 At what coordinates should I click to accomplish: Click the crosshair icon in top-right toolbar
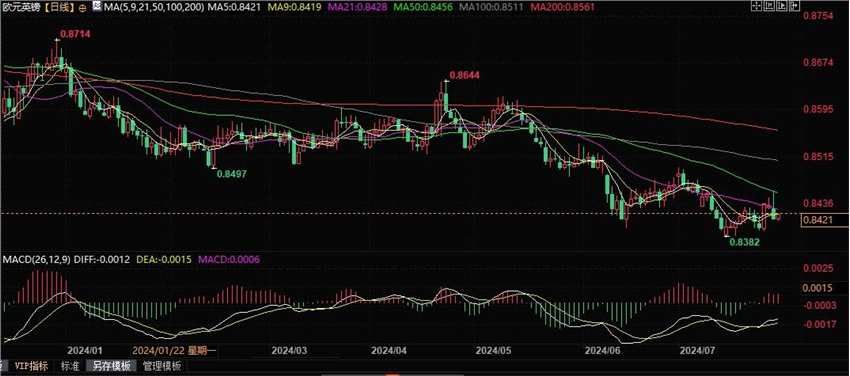coord(757,5)
